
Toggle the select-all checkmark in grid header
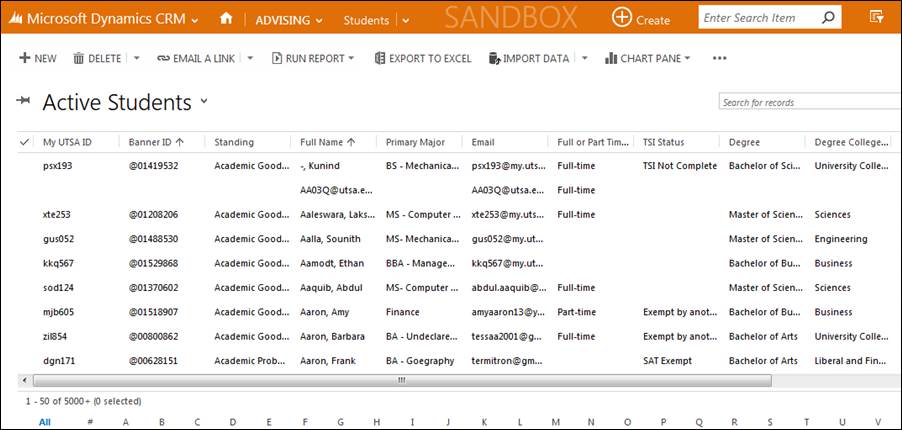[x=24, y=142]
